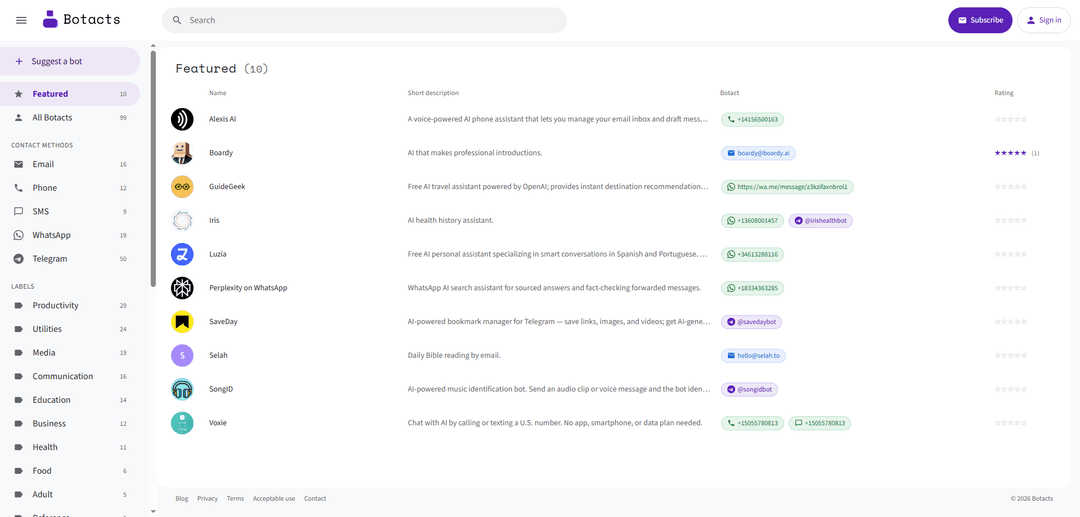The height and width of the screenshot is (517, 1080).
Task: Click Suggest a bot
Action: coord(70,61)
